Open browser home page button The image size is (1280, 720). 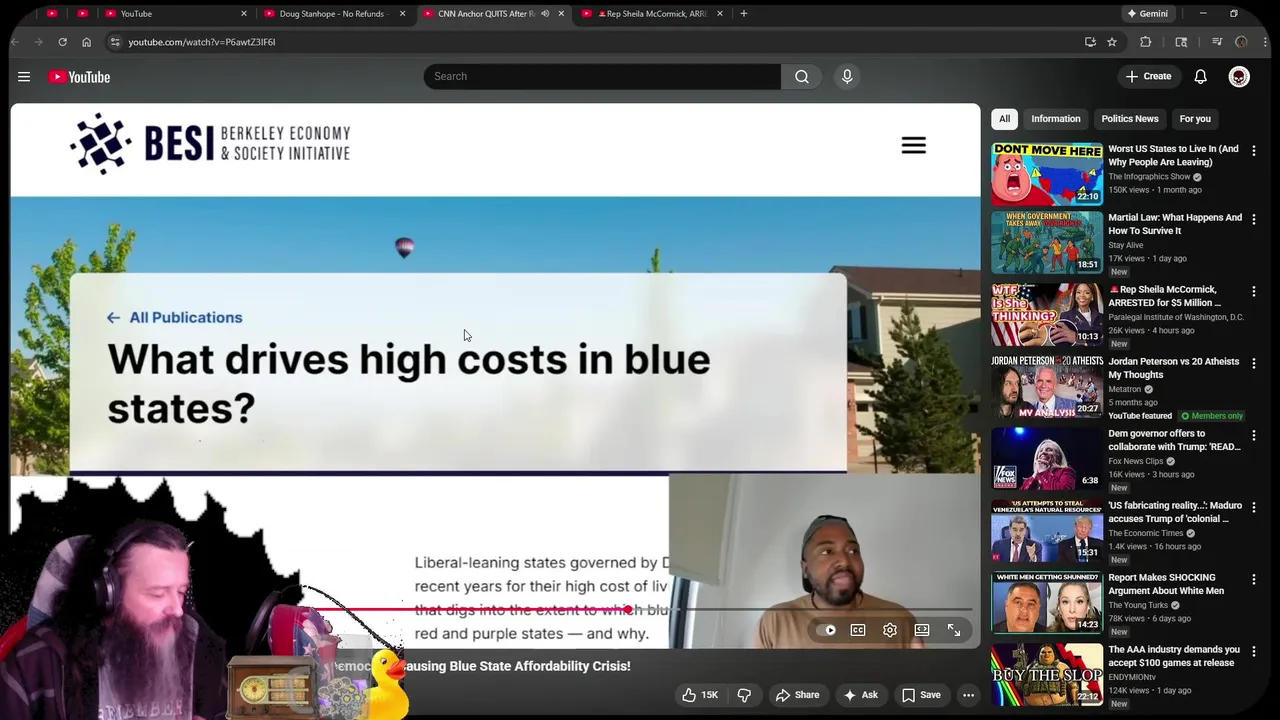(x=86, y=42)
